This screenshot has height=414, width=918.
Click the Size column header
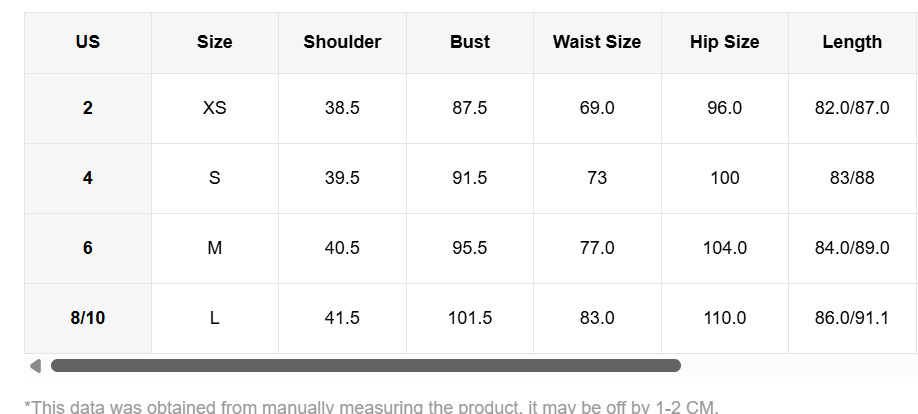click(214, 42)
